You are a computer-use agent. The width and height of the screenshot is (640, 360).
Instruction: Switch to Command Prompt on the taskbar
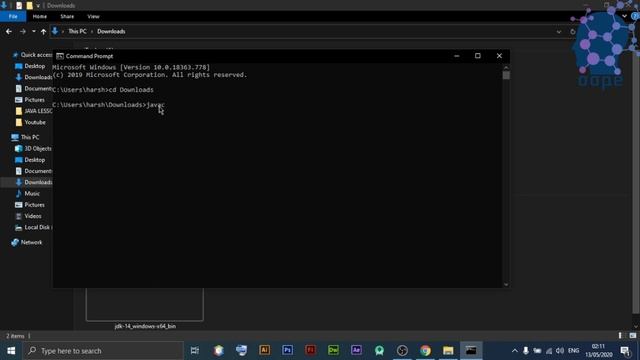pos(471,351)
